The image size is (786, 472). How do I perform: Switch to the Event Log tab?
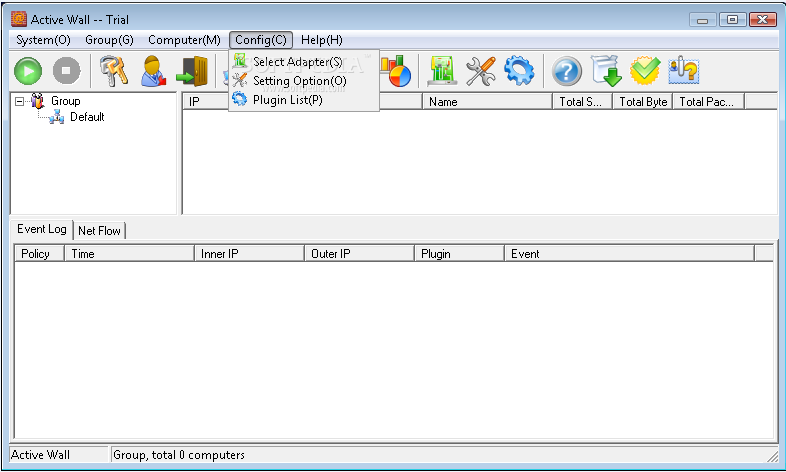(42, 229)
